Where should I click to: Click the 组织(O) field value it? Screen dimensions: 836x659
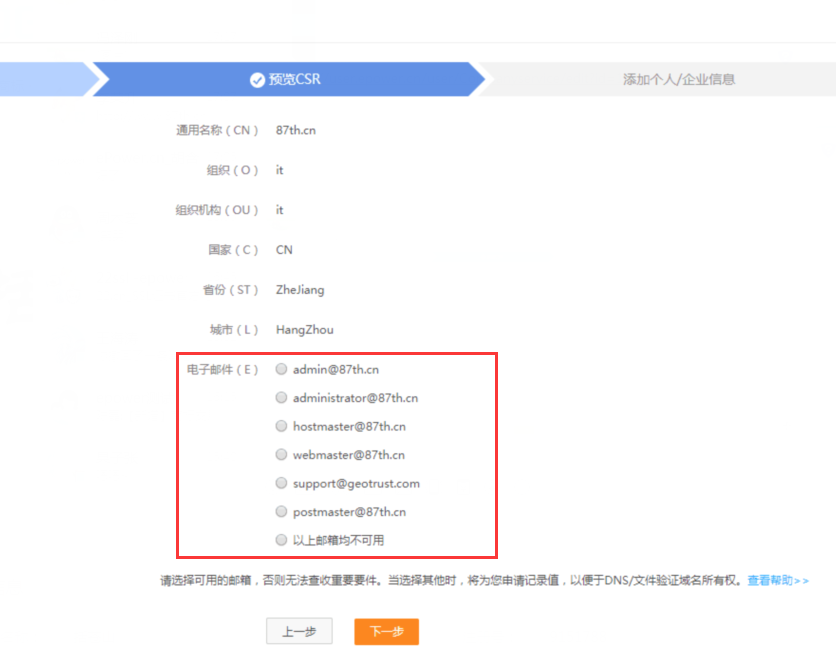point(279,169)
